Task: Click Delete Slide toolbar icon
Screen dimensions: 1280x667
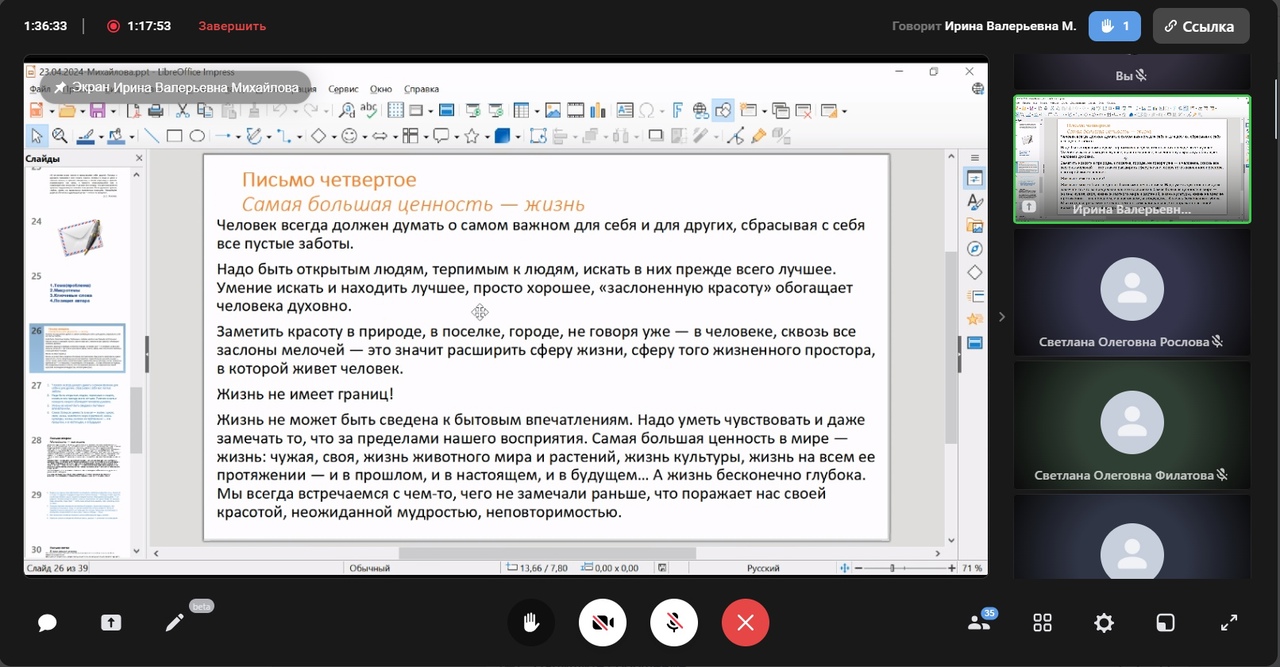Action: pos(804,111)
